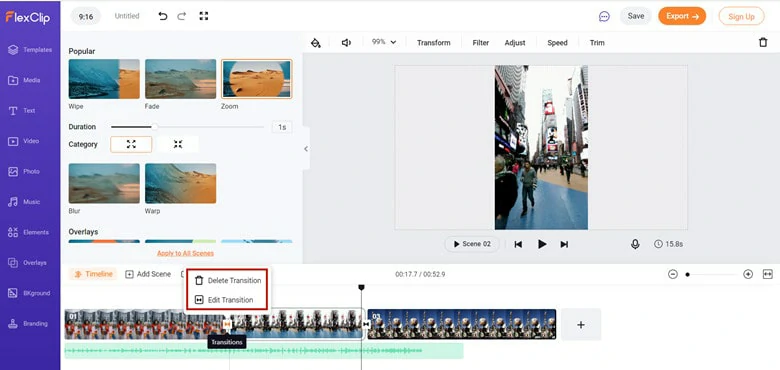Select the Zoom transition thumbnail
This screenshot has height=370, width=780.
(257, 79)
